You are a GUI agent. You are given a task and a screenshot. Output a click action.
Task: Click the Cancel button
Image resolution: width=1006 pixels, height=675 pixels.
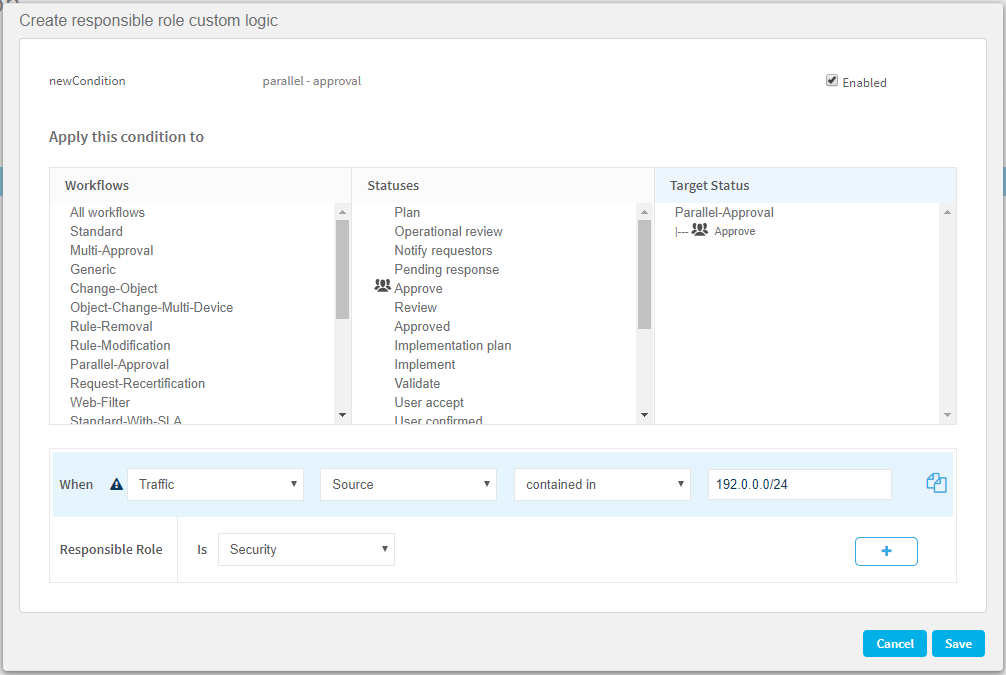[x=894, y=644]
